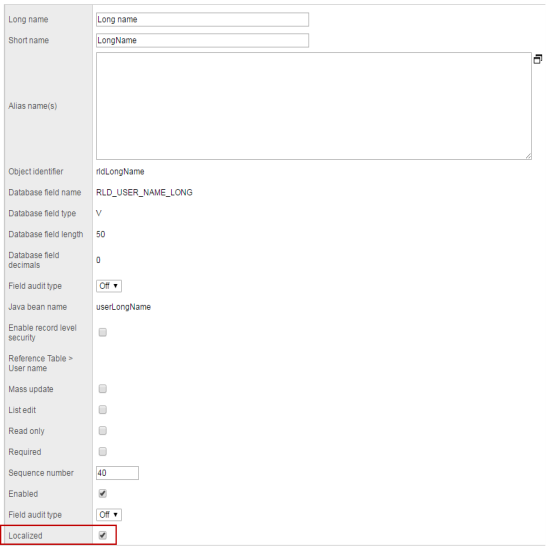Uncheck the Localized checkbox

[103, 535]
